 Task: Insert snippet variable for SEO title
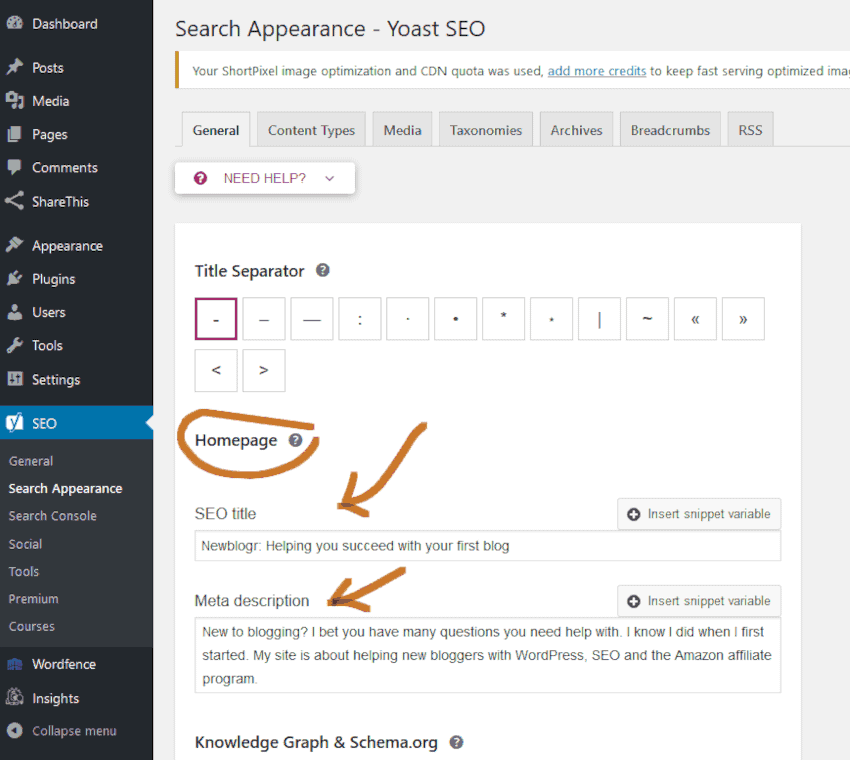coord(699,514)
